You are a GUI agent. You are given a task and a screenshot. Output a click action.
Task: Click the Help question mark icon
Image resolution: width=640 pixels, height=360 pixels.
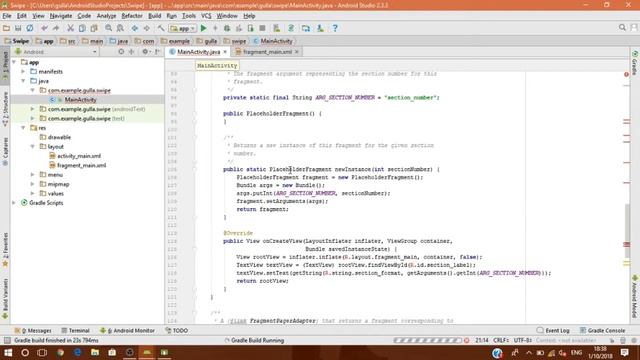335,28
